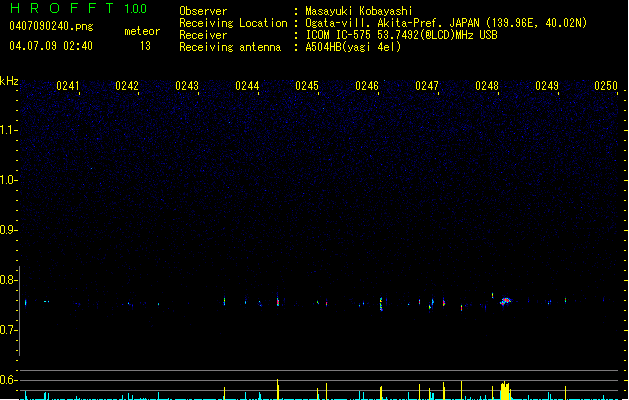Click the 0.9 kHz axis label
629x400 pixels.
click(9, 230)
